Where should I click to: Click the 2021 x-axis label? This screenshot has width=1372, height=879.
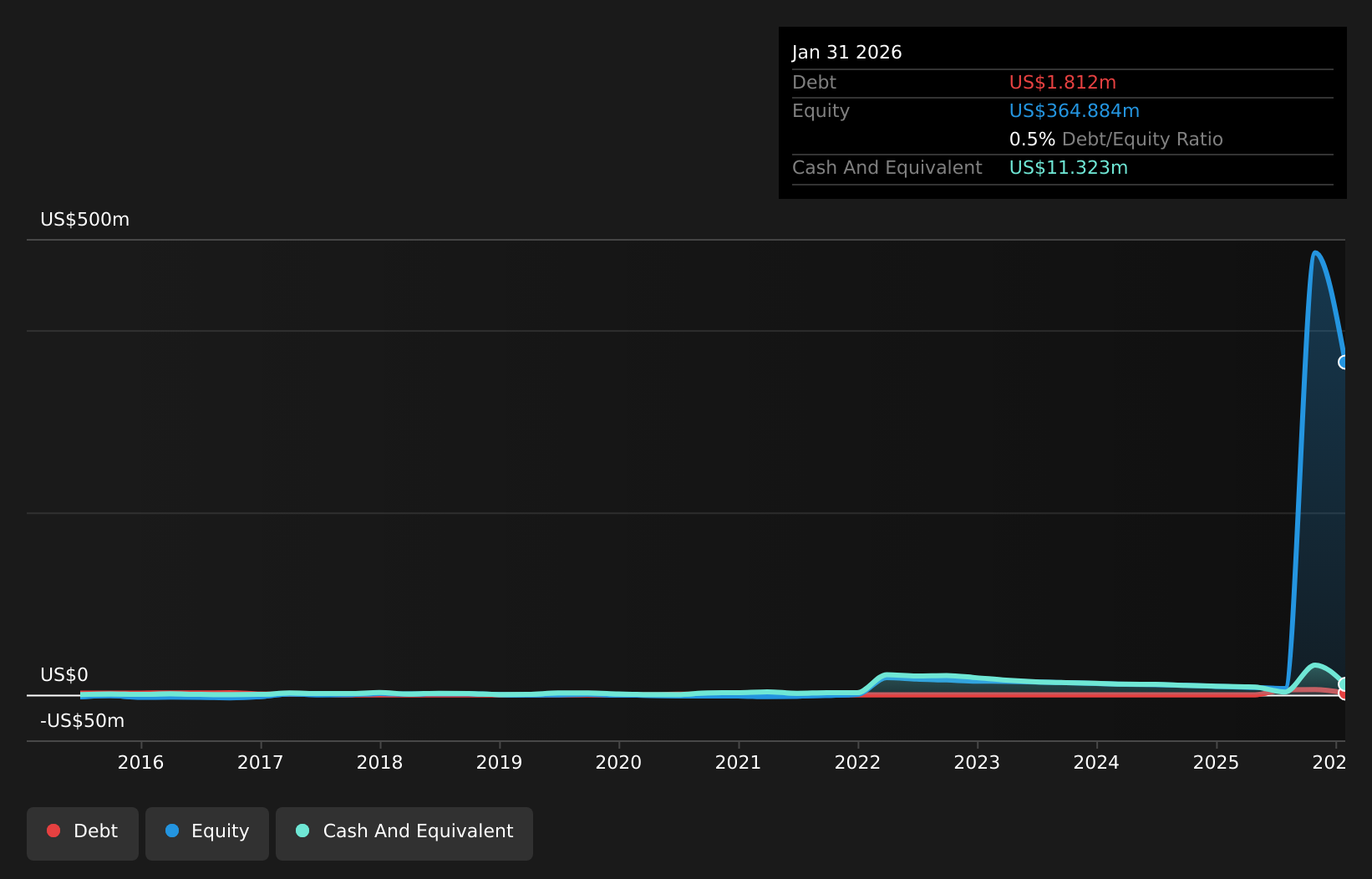739,763
